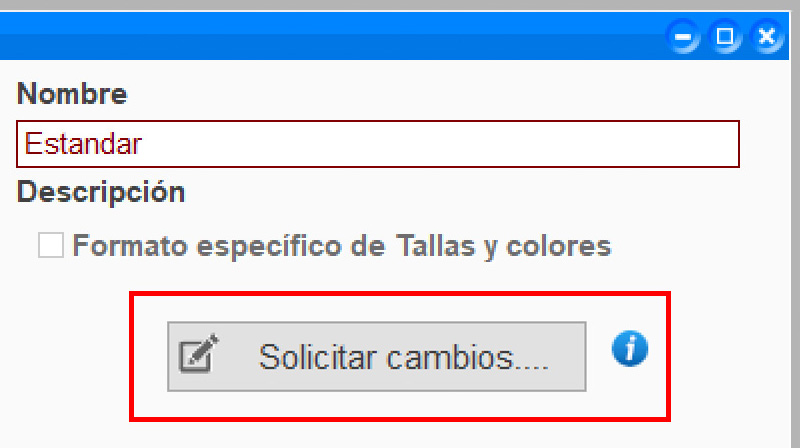
Task: Click the 'cambios....' text on the button
Action: pyautogui.click(x=474, y=357)
